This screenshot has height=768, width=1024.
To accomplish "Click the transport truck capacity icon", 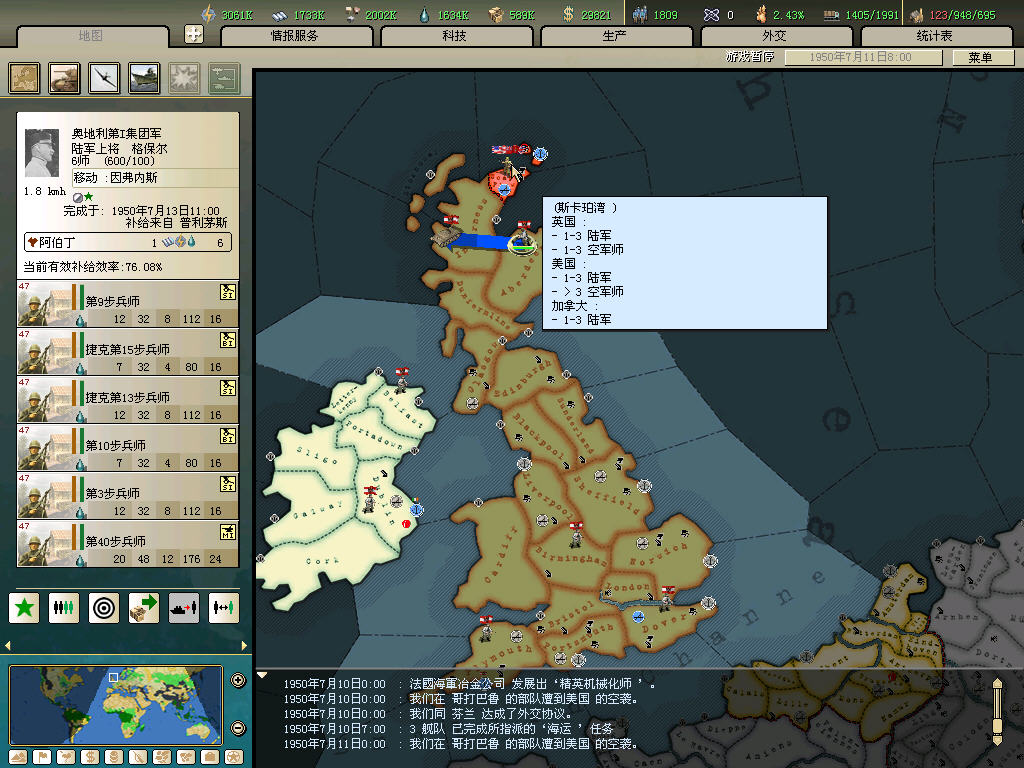I will click(x=831, y=14).
